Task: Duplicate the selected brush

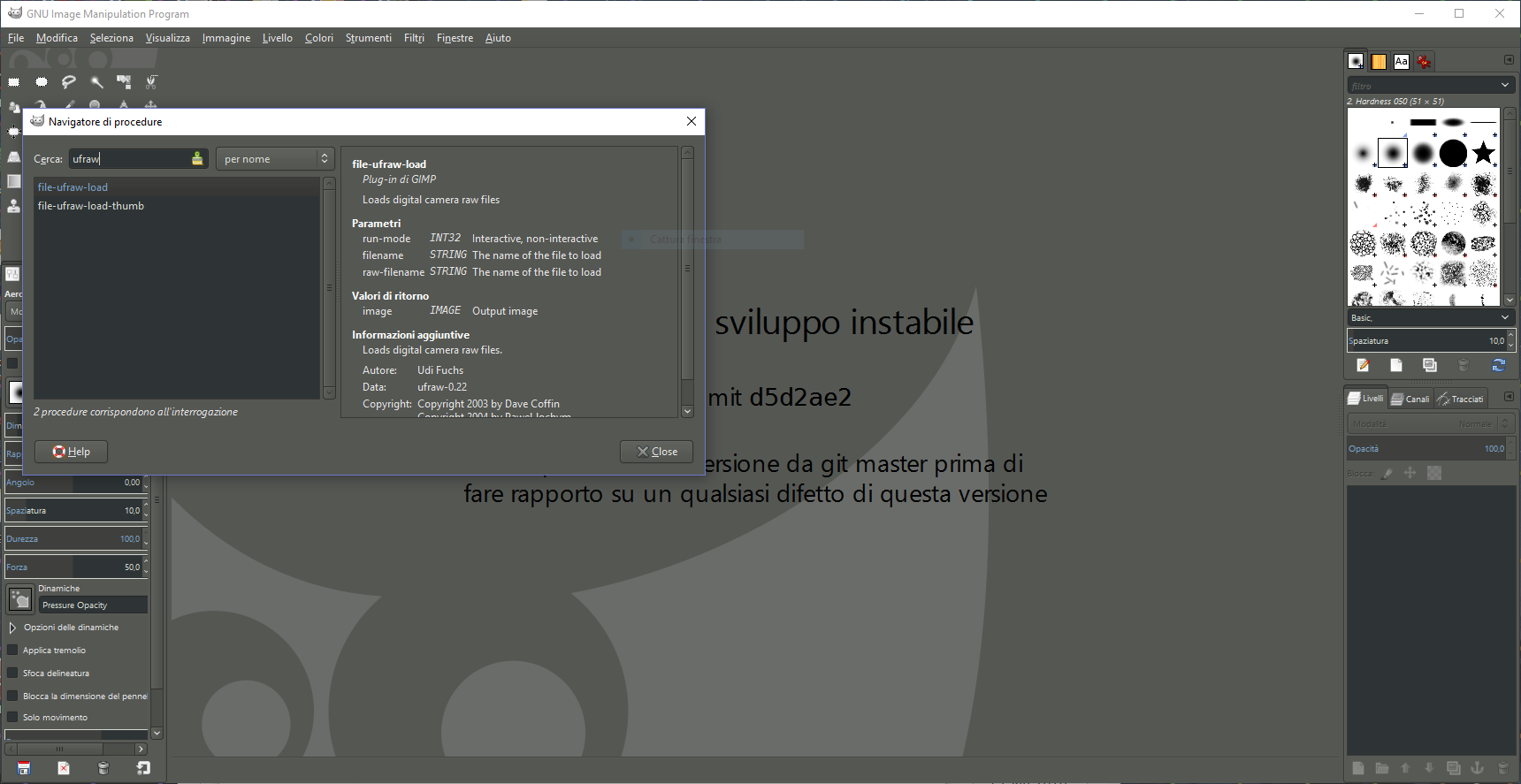Action: click(1430, 365)
